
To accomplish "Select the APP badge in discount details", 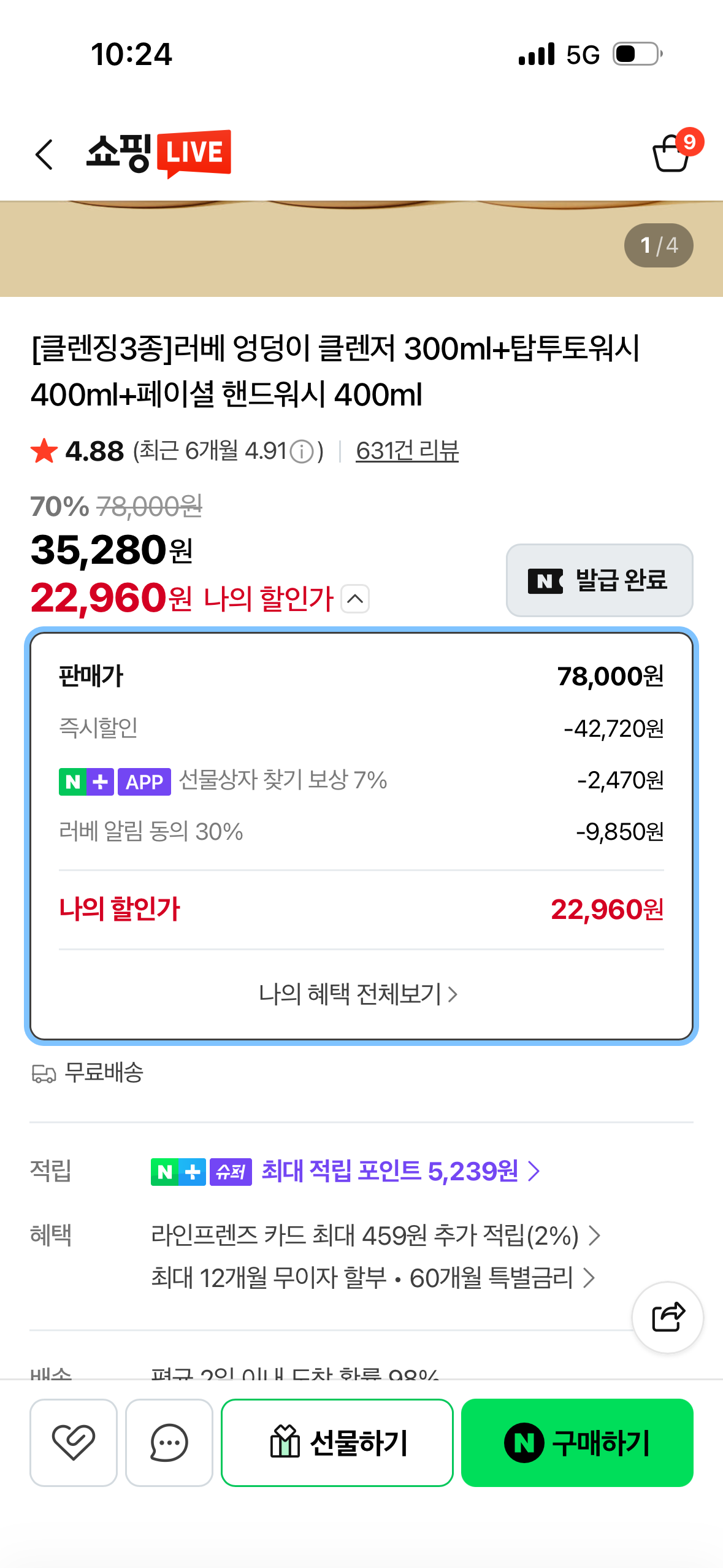I will pyautogui.click(x=143, y=782).
